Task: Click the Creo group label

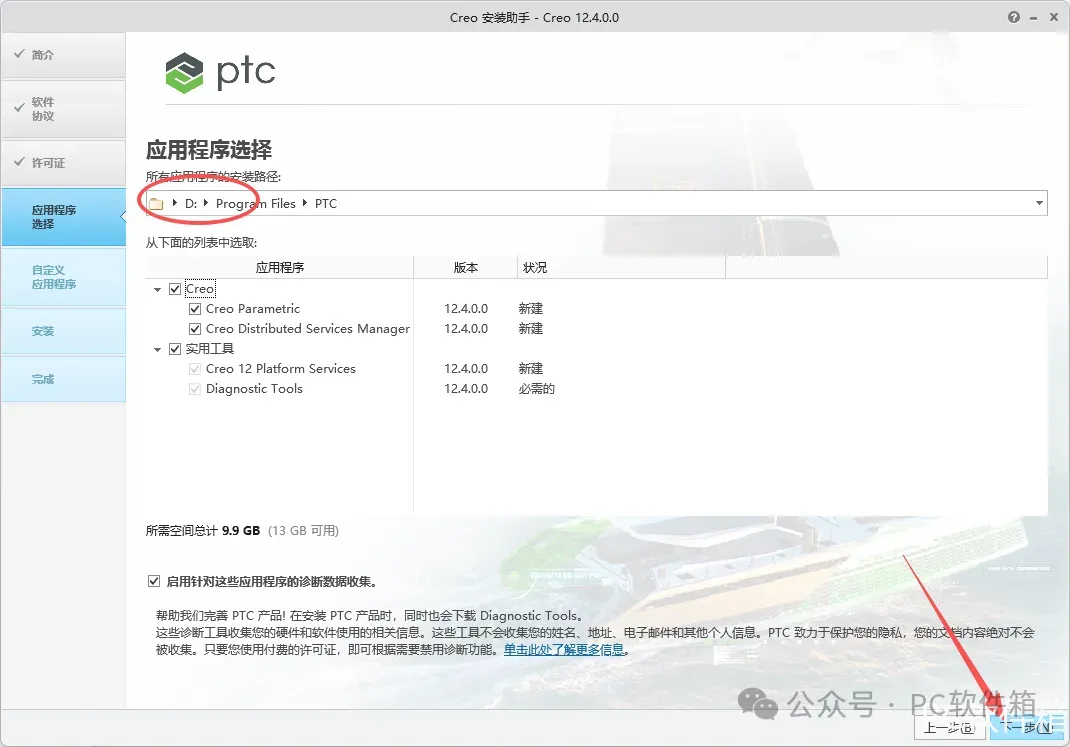Action: click(200, 289)
